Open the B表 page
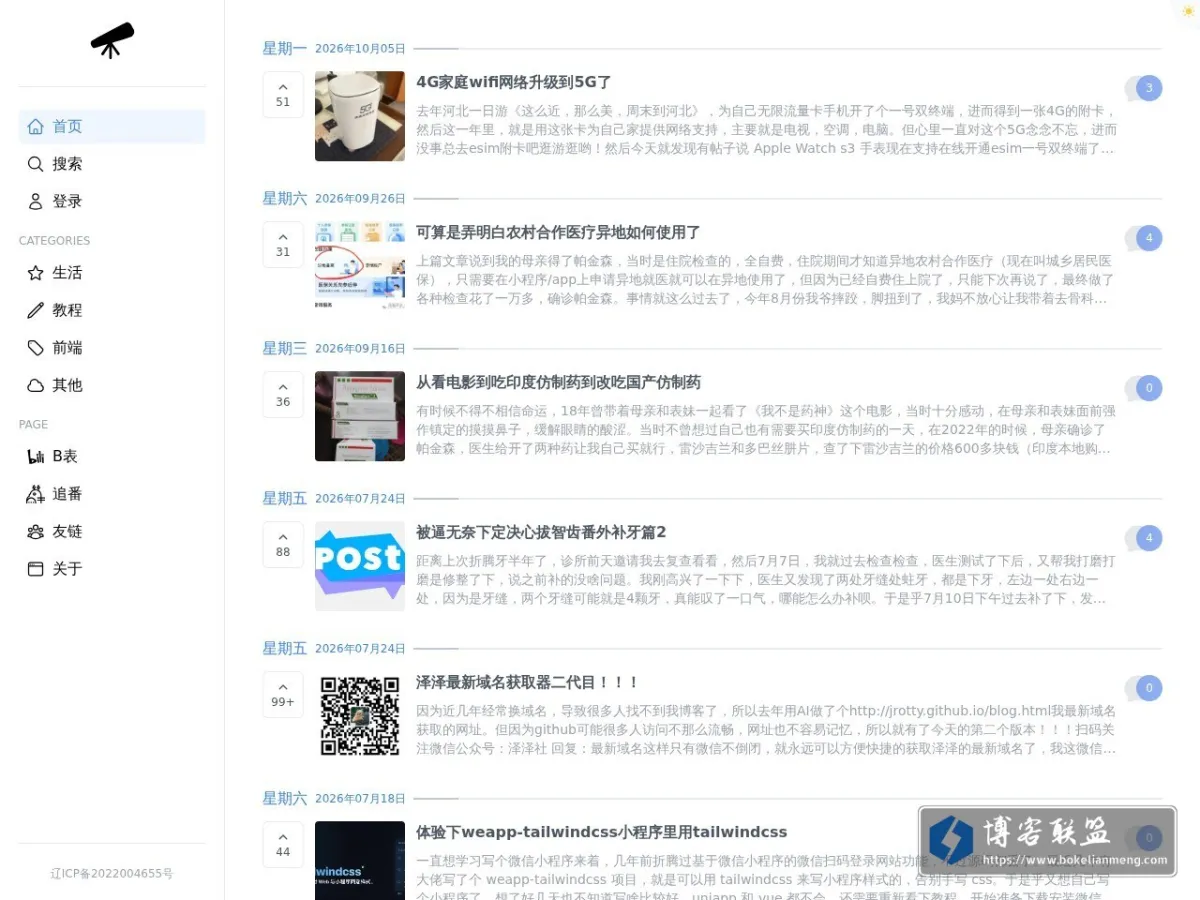1200x900 pixels. point(112,456)
